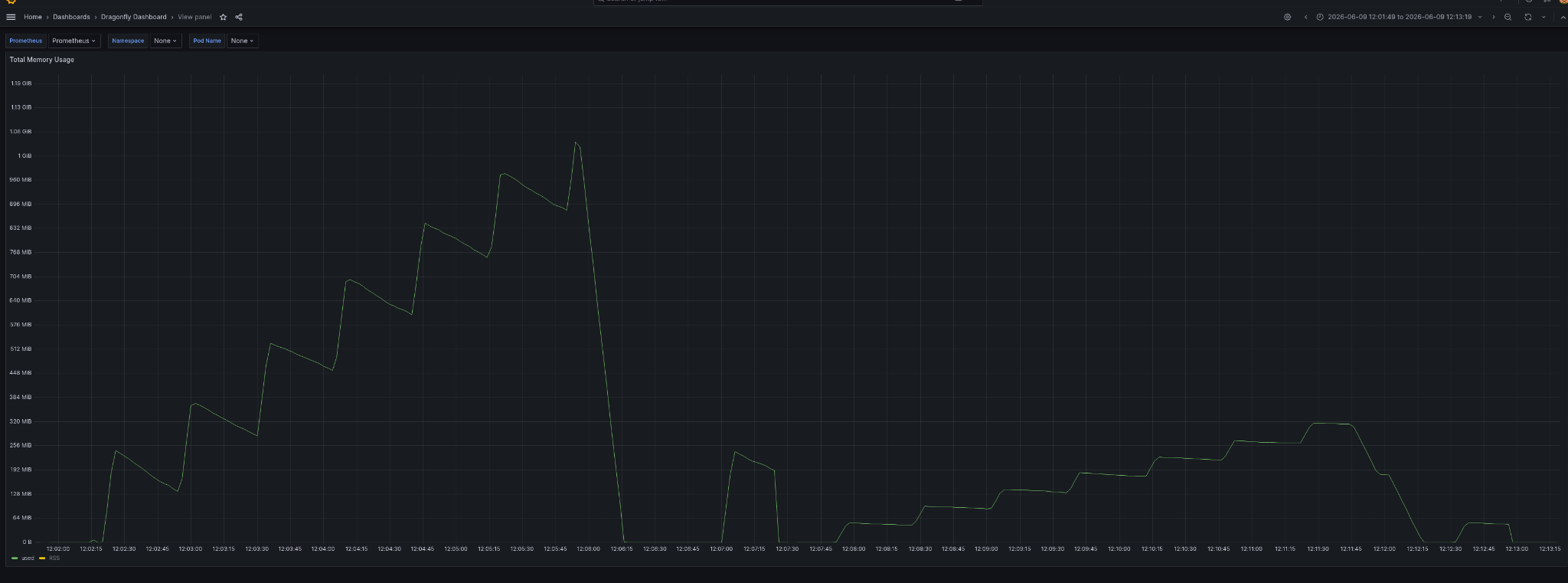Viewport: 1568px width, 583px height.
Task: Open green color swatch for used series
Action: click(15, 558)
